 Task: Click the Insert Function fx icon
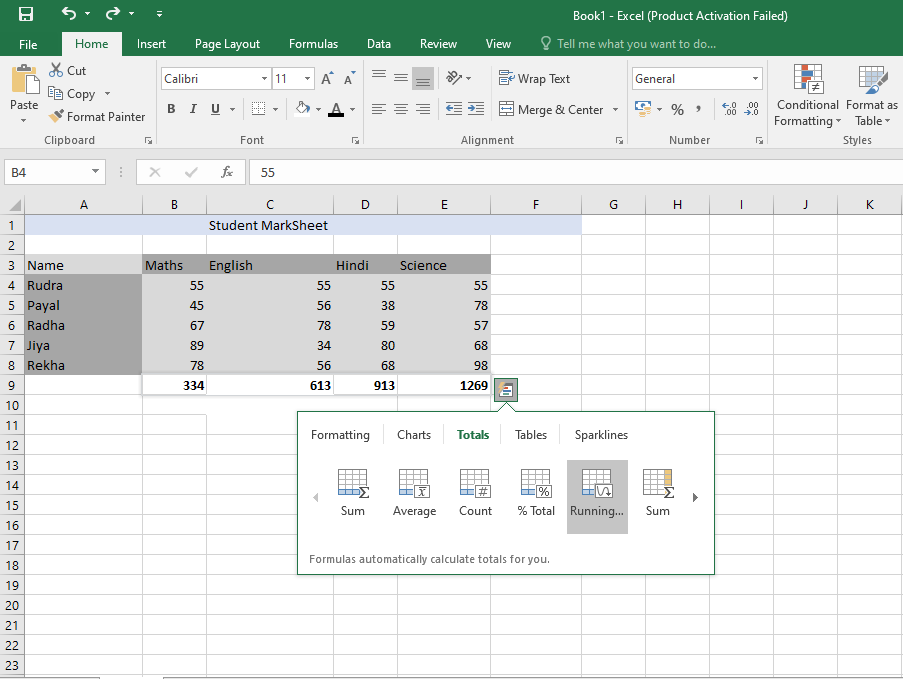point(227,172)
